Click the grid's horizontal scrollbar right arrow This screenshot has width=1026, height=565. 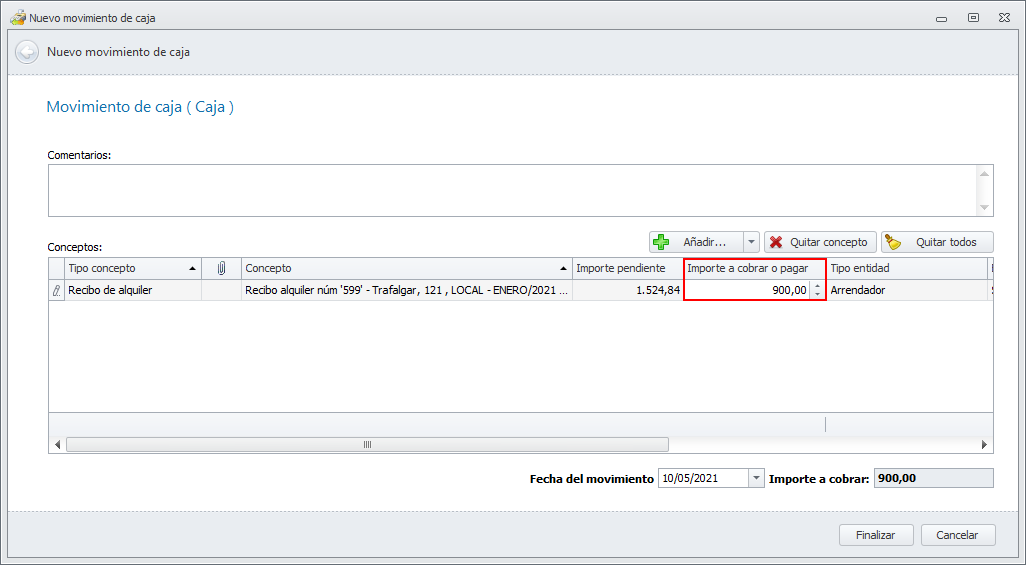(x=984, y=445)
